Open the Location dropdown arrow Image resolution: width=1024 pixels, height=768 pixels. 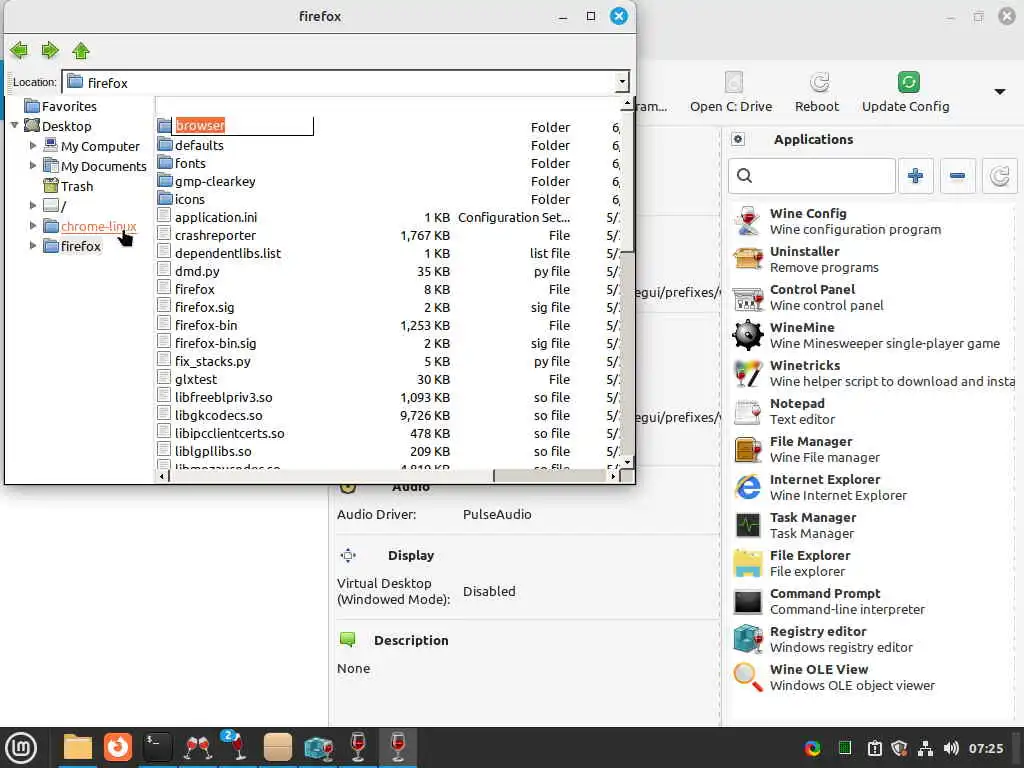click(622, 82)
